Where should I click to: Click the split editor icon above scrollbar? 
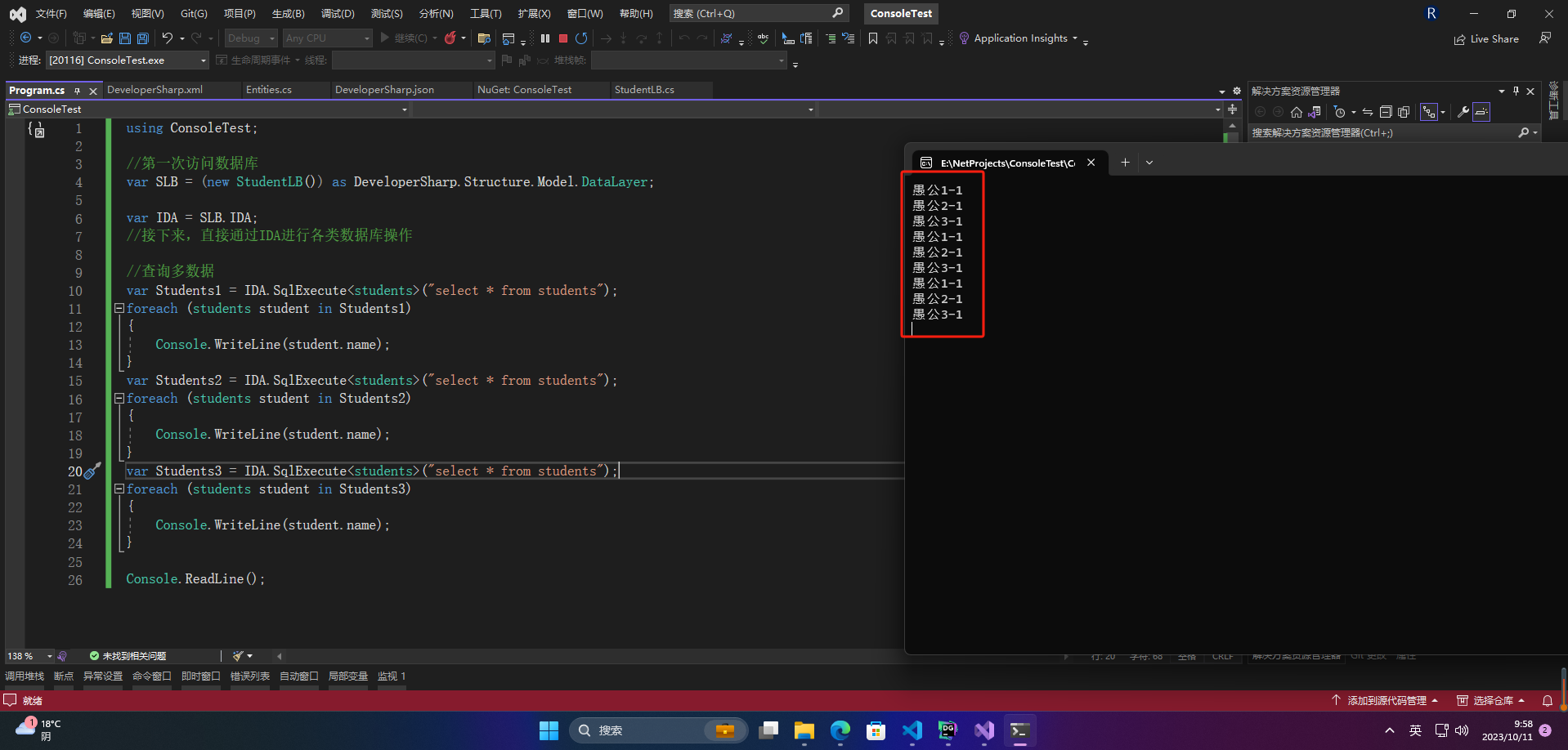tap(1232, 109)
